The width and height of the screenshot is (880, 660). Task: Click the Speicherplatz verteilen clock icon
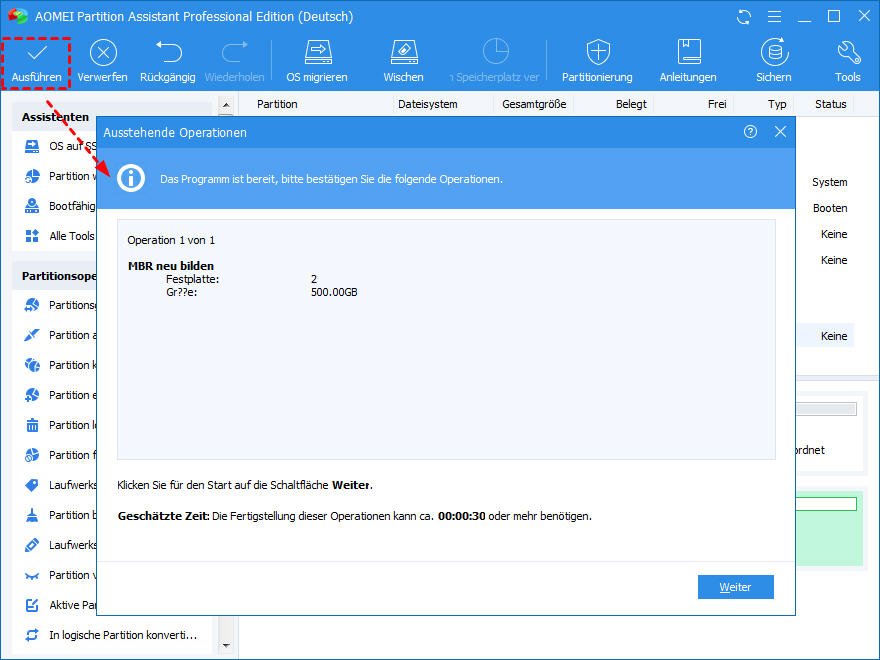click(496, 52)
